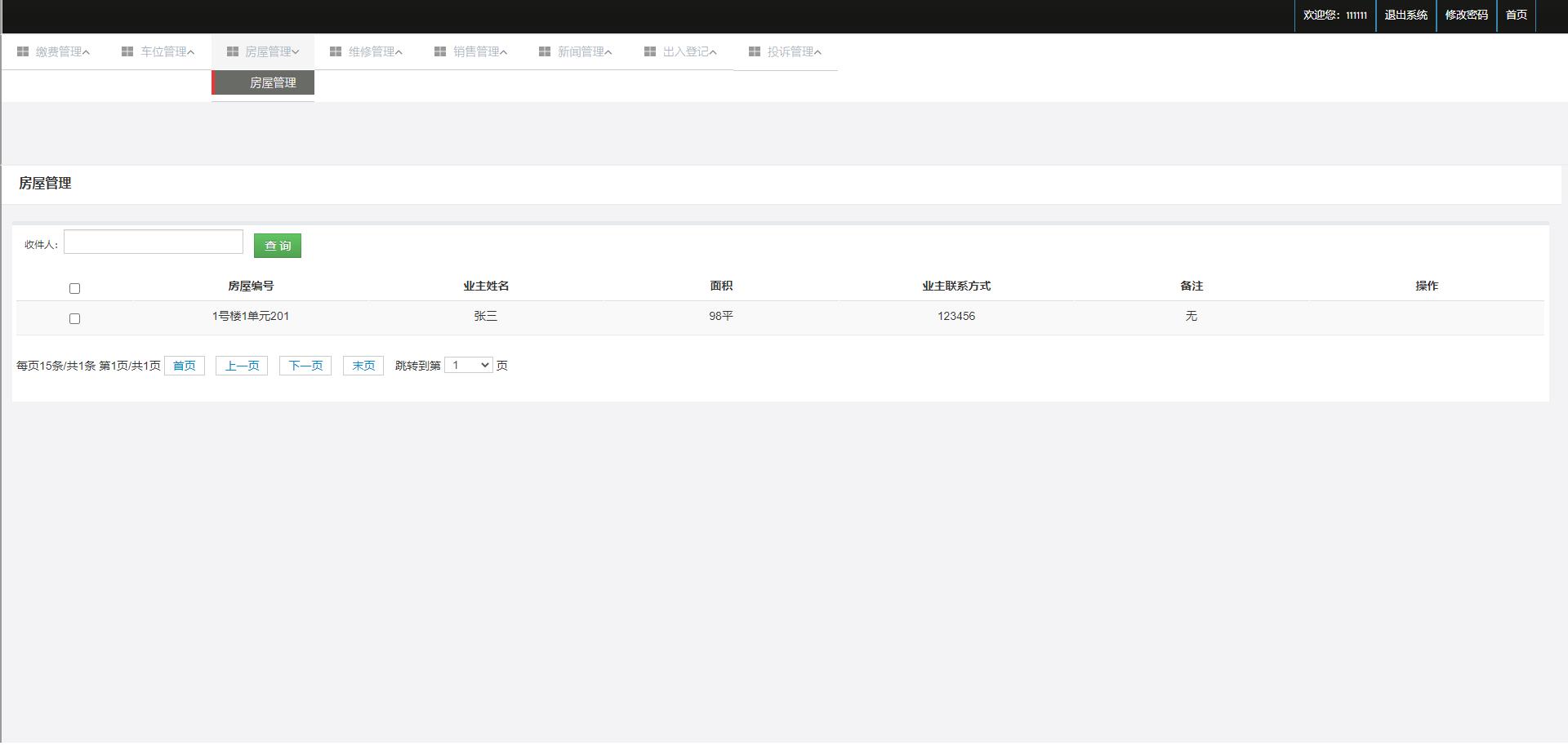The height and width of the screenshot is (746, 1568).
Task: Click grid icon beside 维修管理
Action: [x=336, y=51]
